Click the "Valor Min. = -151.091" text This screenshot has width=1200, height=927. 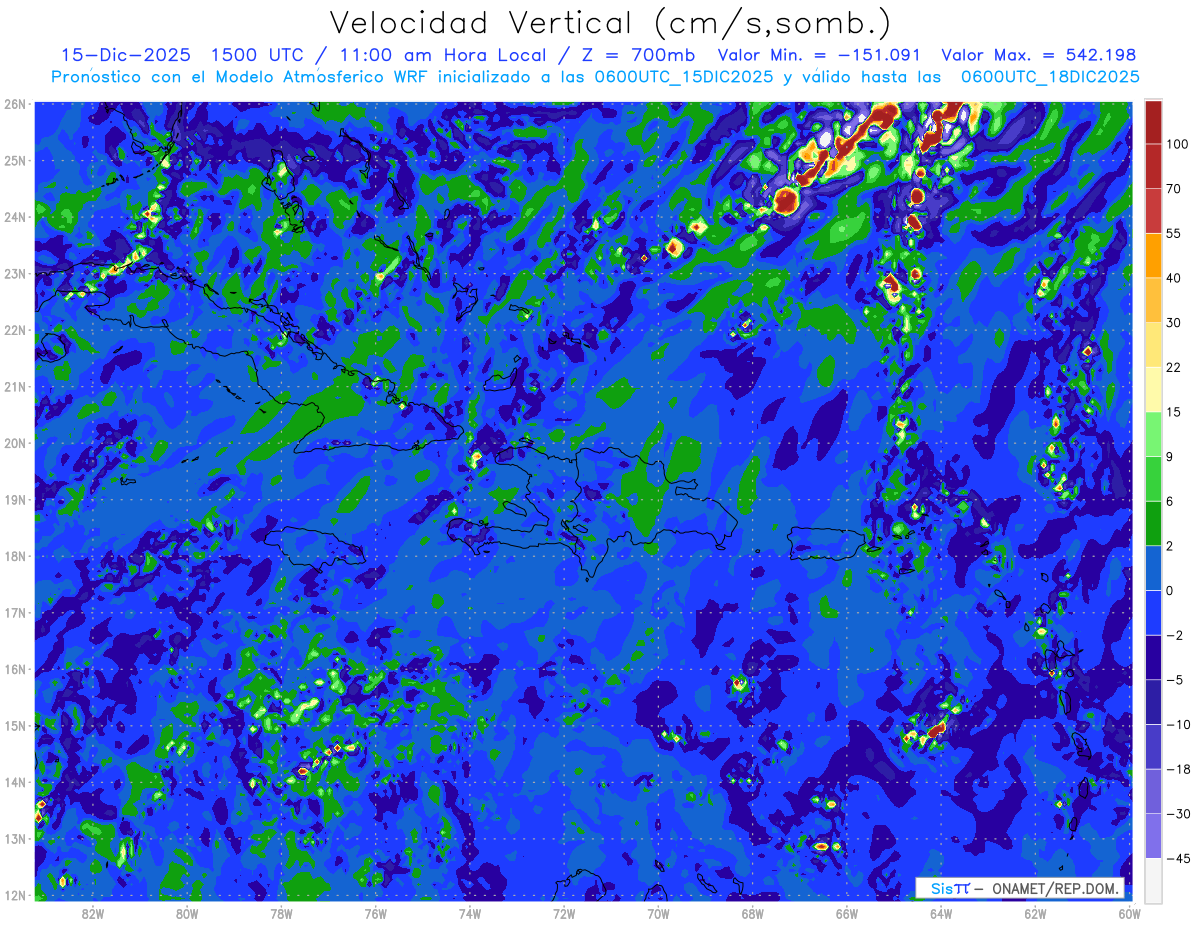click(x=820, y=55)
